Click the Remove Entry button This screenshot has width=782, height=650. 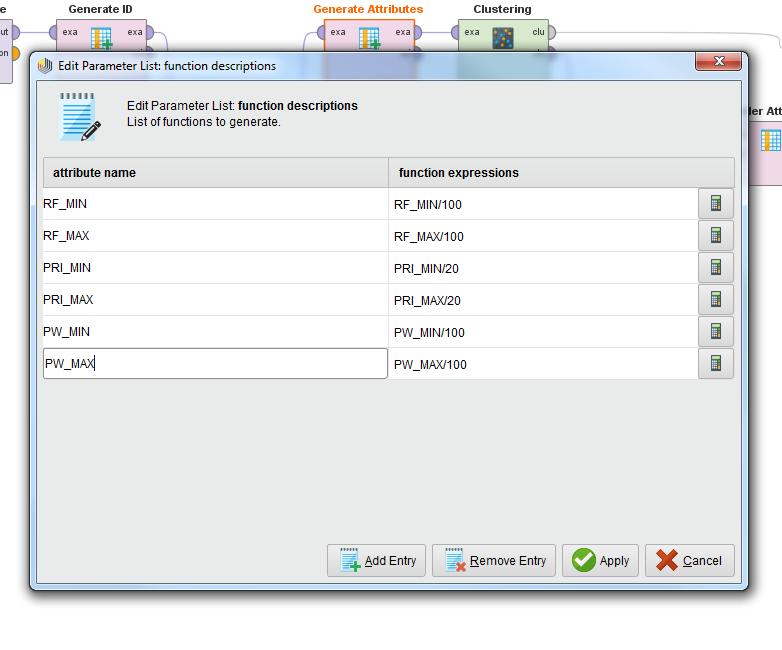(x=494, y=561)
